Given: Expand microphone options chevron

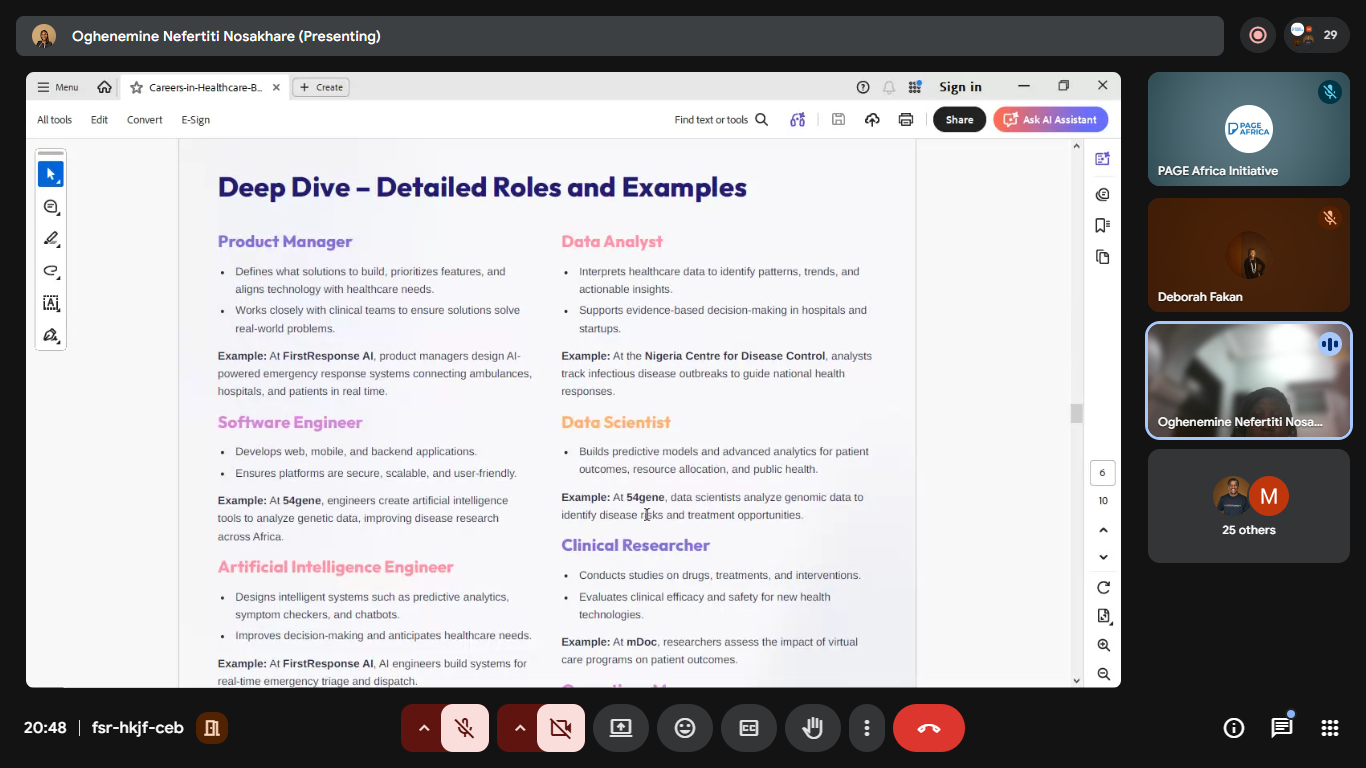Looking at the screenshot, I should (x=424, y=728).
